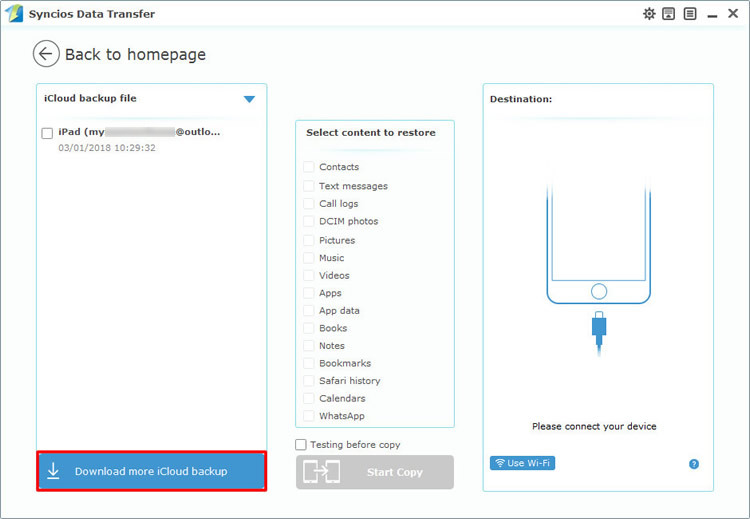The image size is (750, 519).
Task: Select the iPad backup entry name
Action: pos(139,132)
